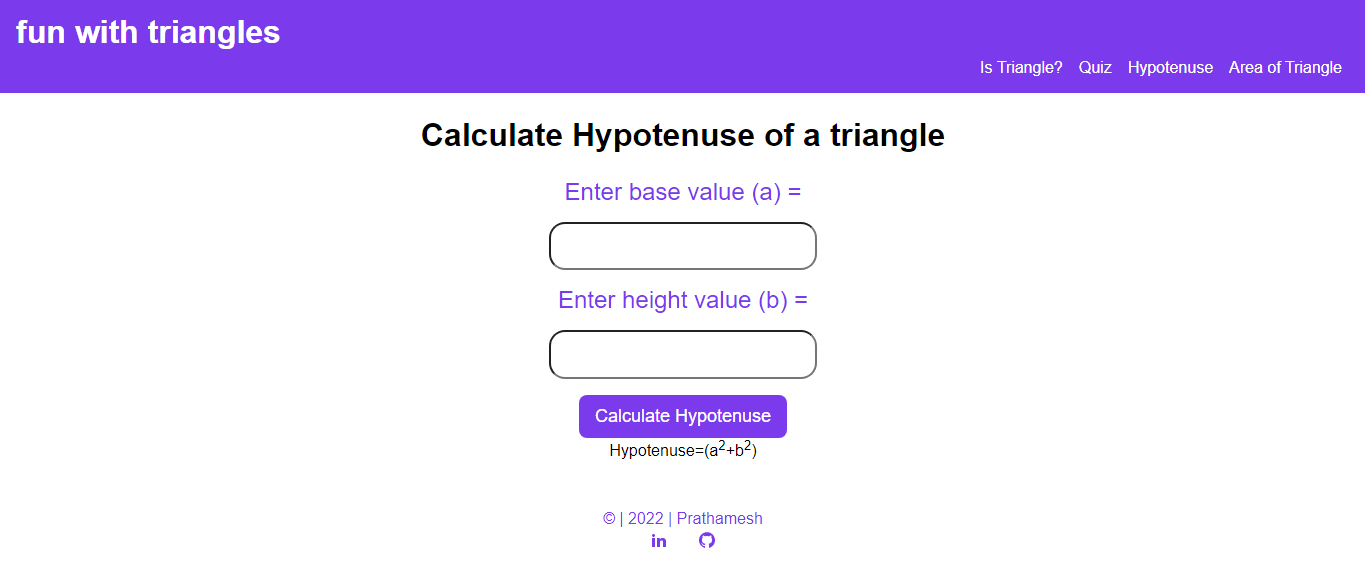The height and width of the screenshot is (577, 1365).
Task: Open the Hypotenuse nav link
Action: (1170, 67)
